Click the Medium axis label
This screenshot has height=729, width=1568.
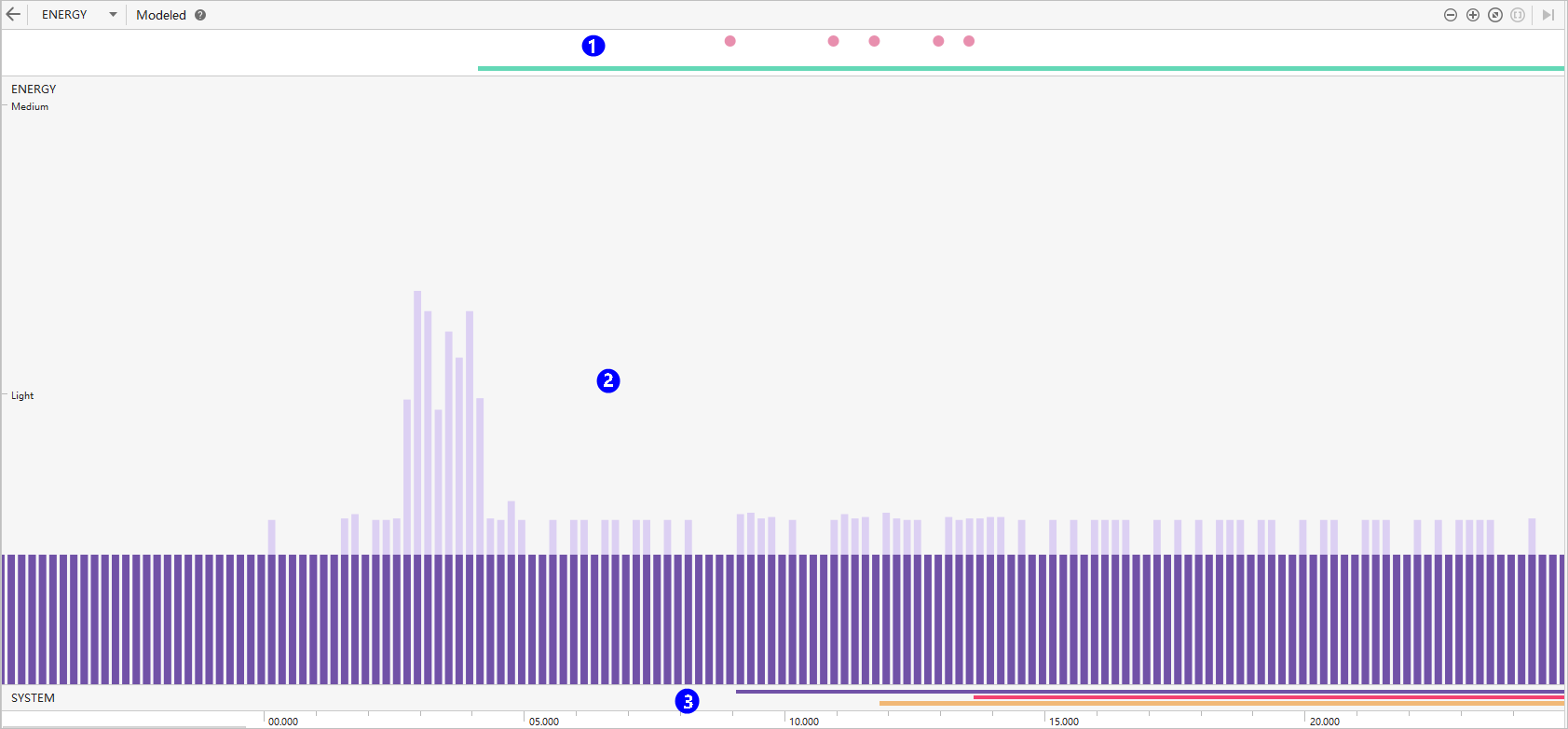tap(30, 106)
